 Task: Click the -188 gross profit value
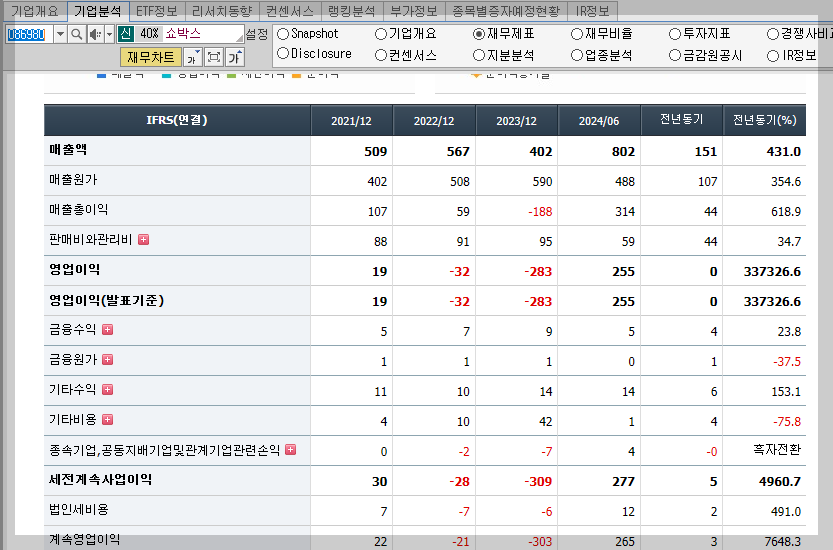[x=540, y=211]
